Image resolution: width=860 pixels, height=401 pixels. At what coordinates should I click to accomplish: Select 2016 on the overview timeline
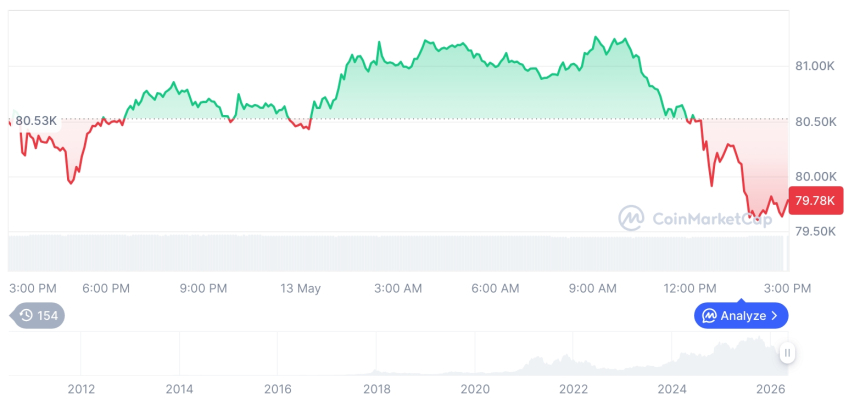coord(278,389)
